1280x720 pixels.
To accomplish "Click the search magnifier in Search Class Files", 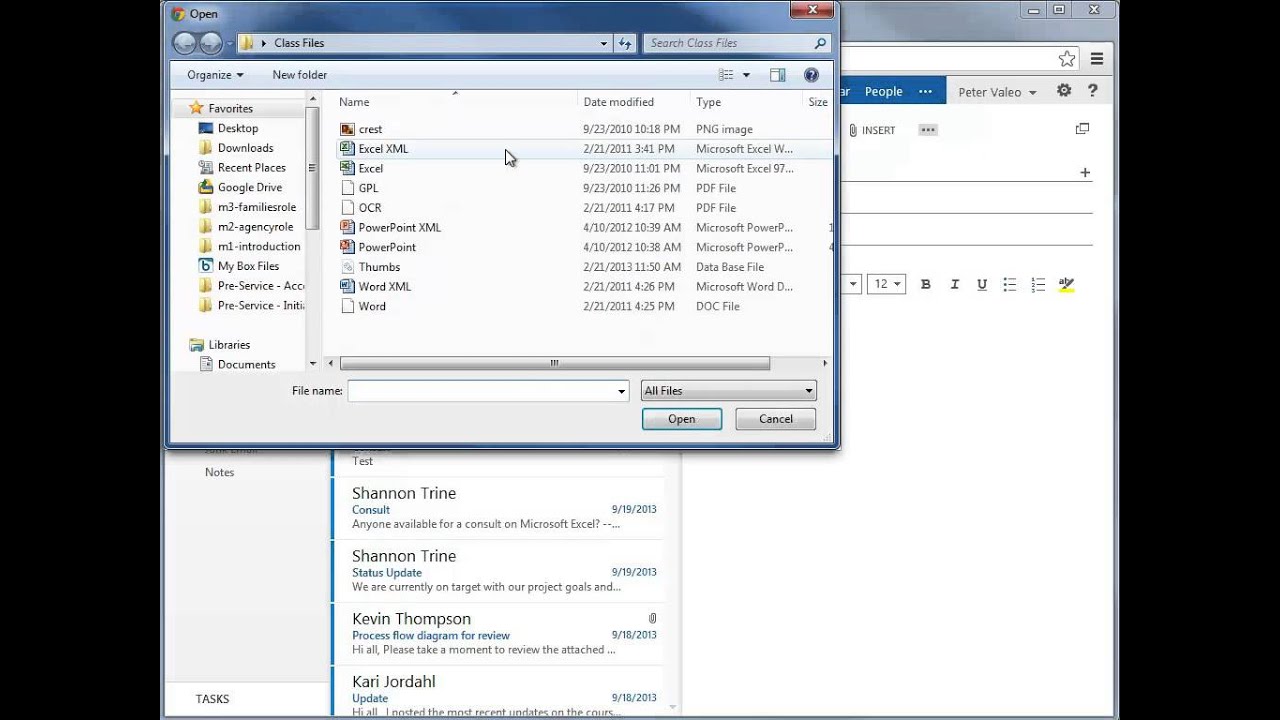I will [820, 43].
